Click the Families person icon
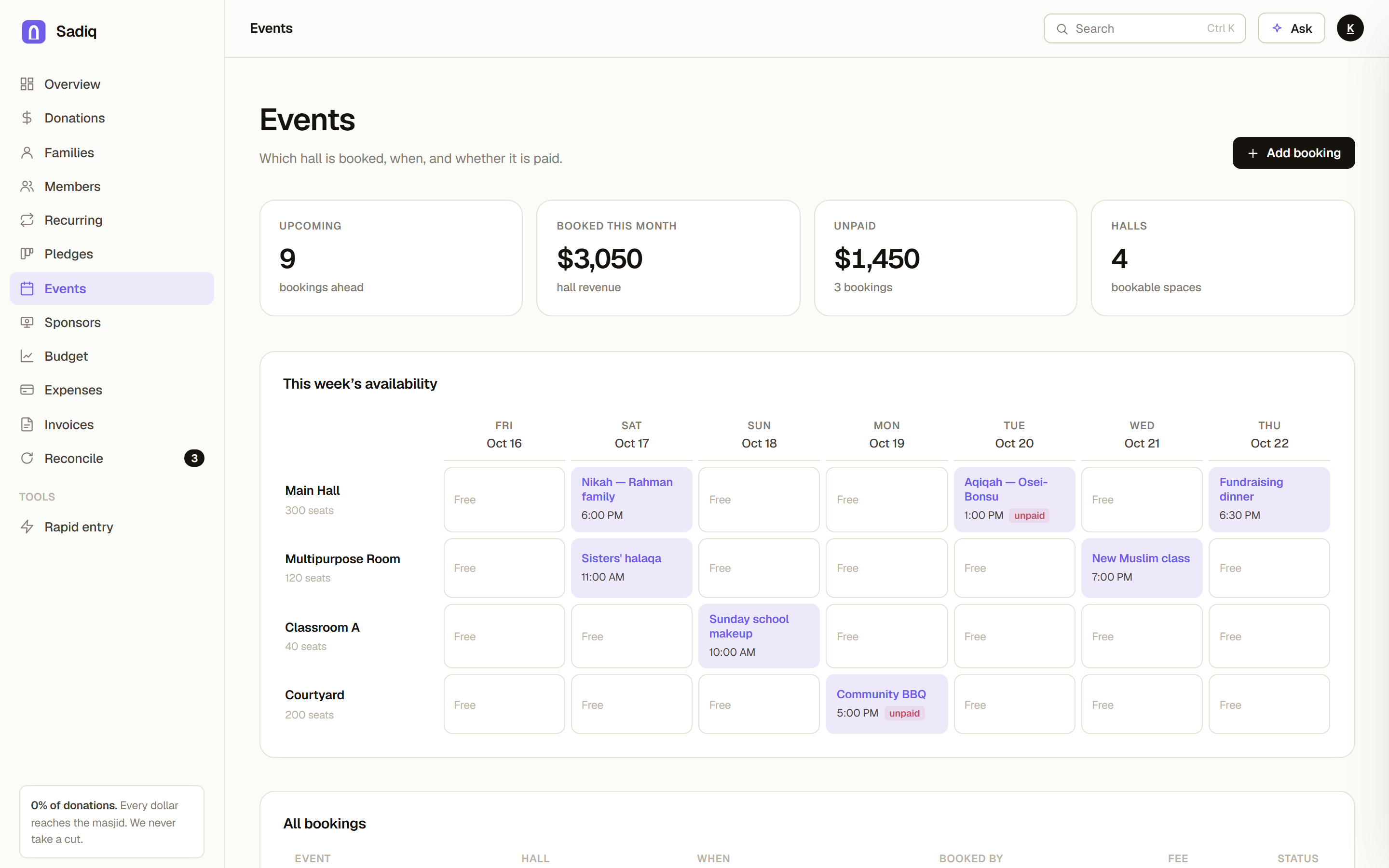 [27, 152]
